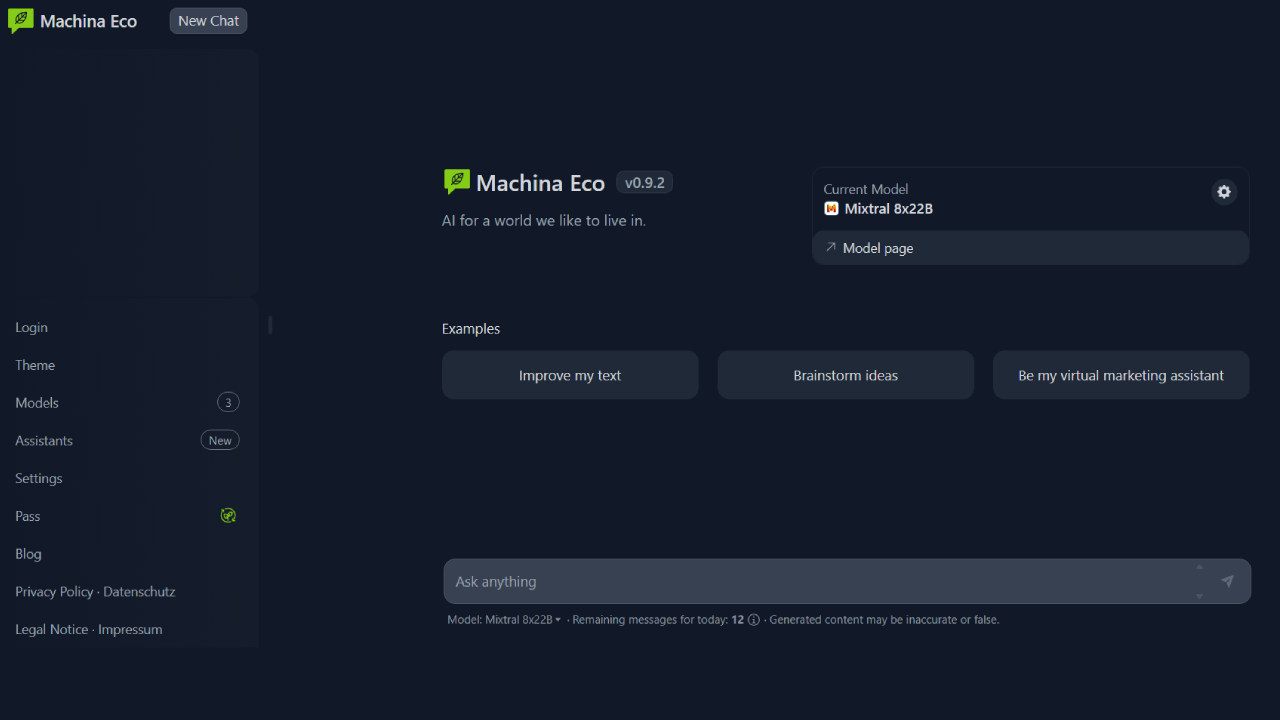Start a New Chat

click(207, 20)
